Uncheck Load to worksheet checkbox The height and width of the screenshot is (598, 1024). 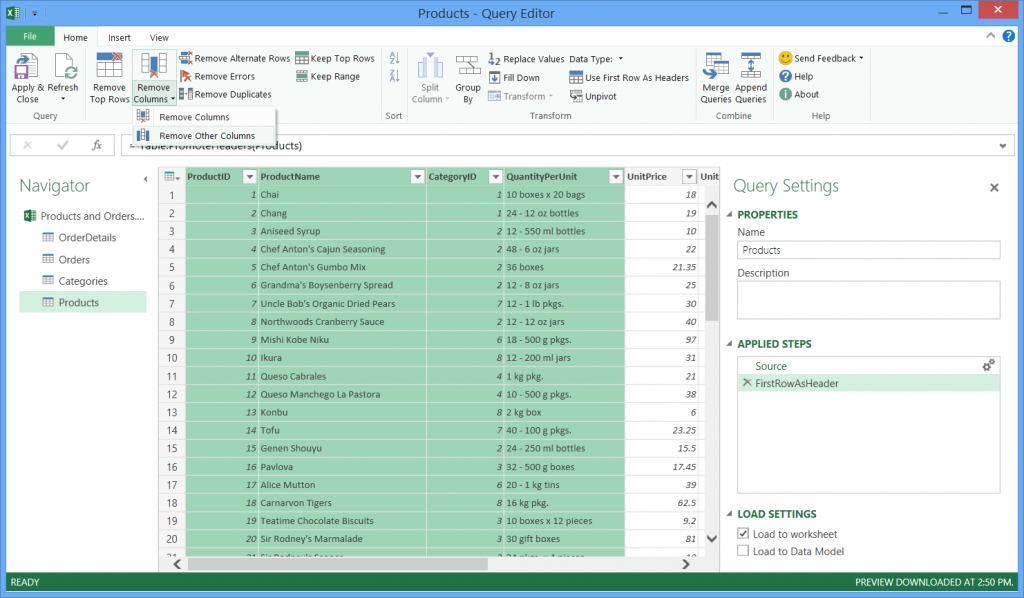click(x=743, y=533)
